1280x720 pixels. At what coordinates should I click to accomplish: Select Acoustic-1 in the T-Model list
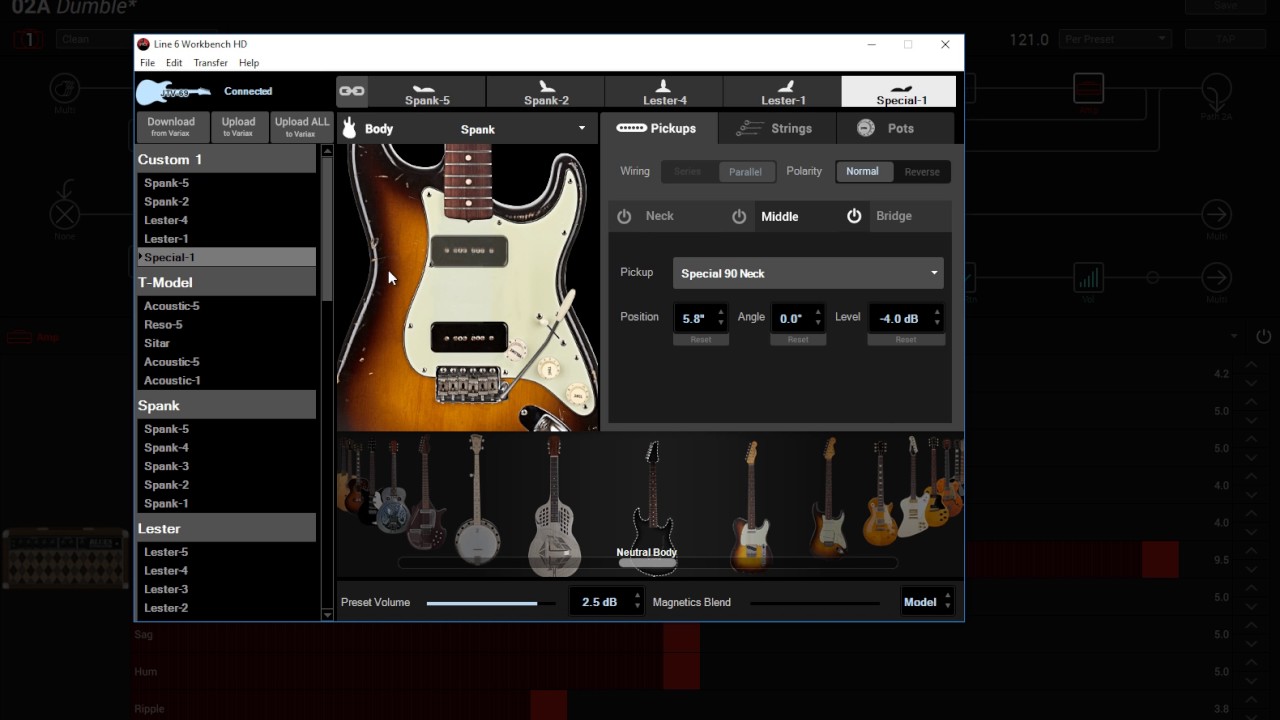pyautogui.click(x=172, y=380)
